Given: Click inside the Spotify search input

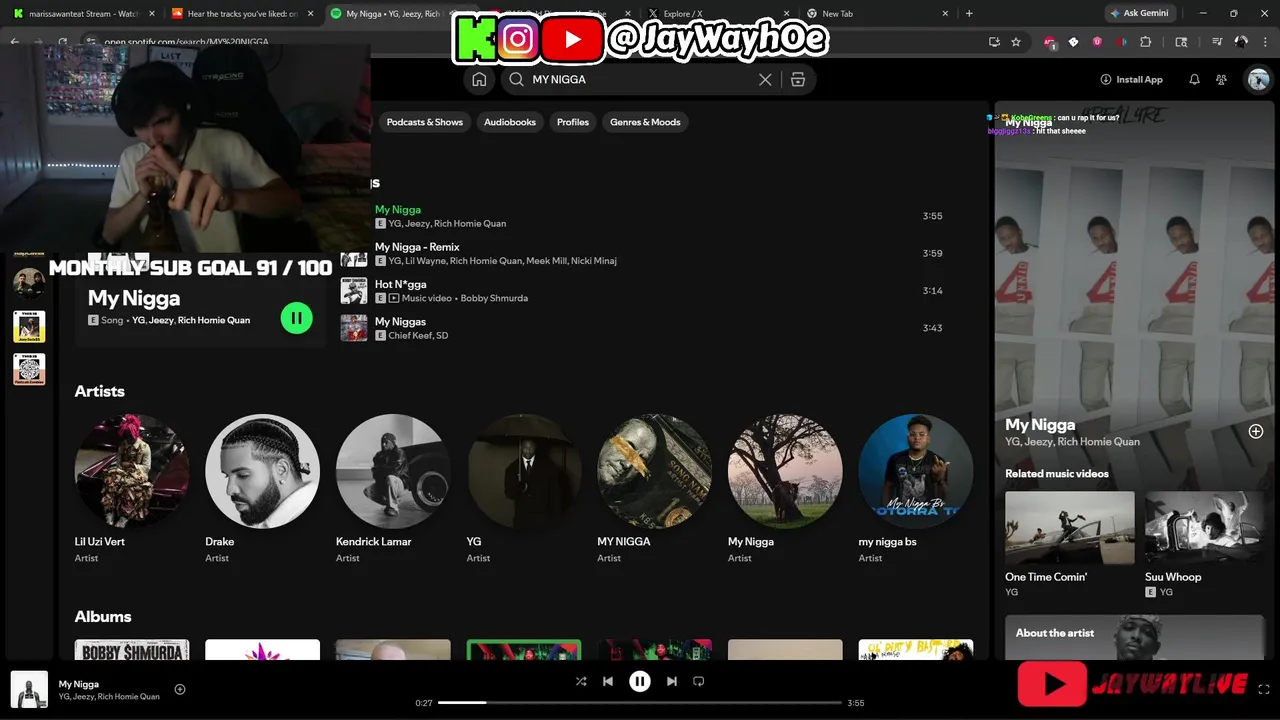Looking at the screenshot, I should click(640, 79).
